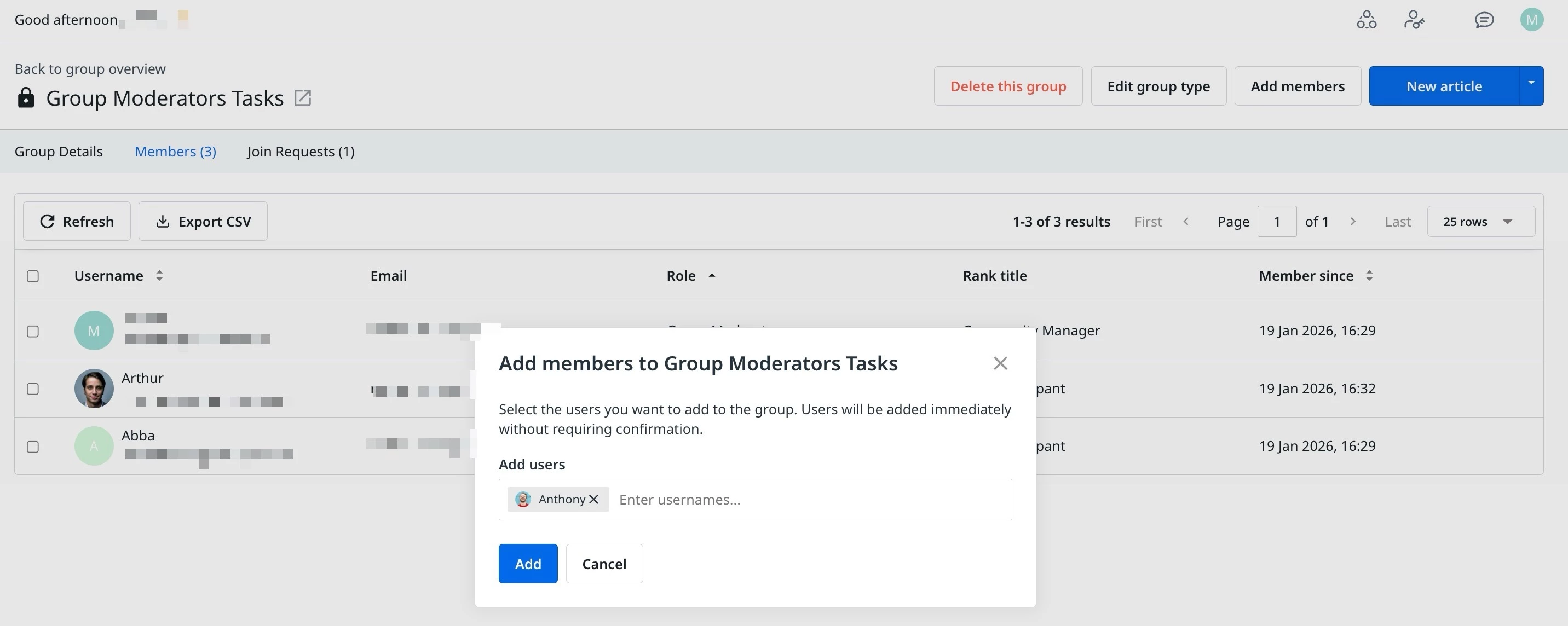
Task: Select Abba's row checkbox
Action: pyautogui.click(x=33, y=447)
